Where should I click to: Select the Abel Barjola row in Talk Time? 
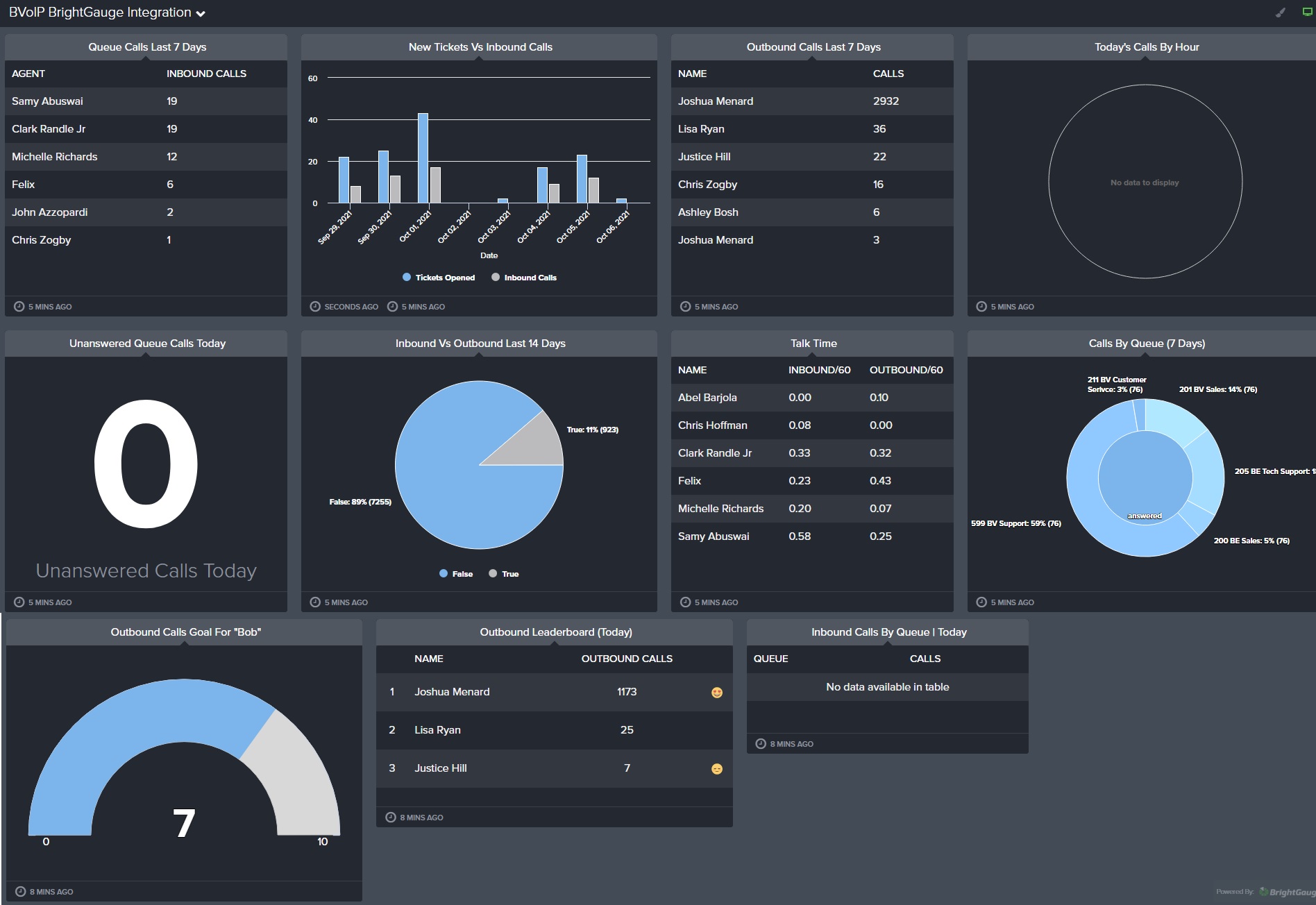[812, 398]
